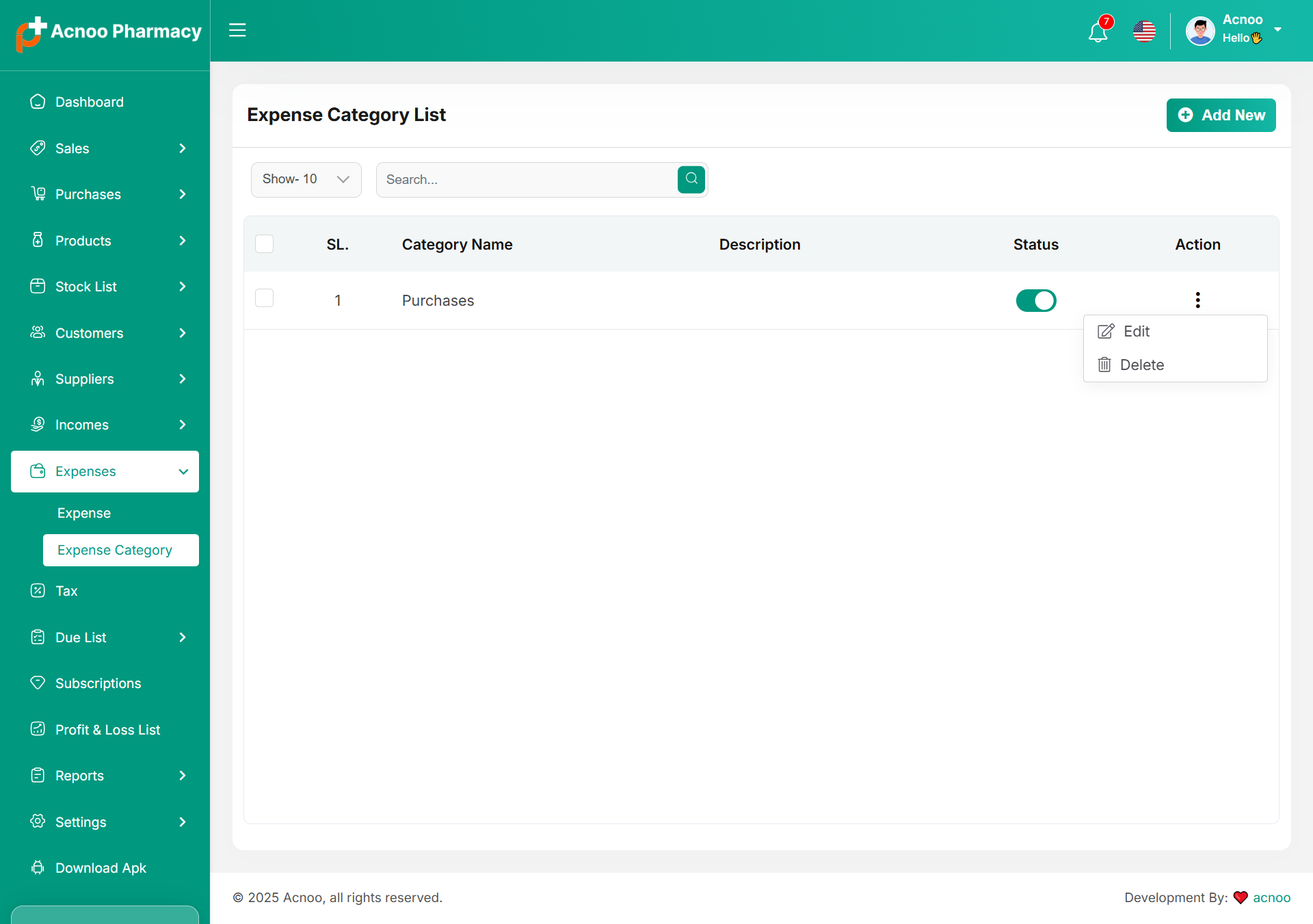The image size is (1313, 924).
Task: Click the search magnifier button
Action: coord(691,179)
